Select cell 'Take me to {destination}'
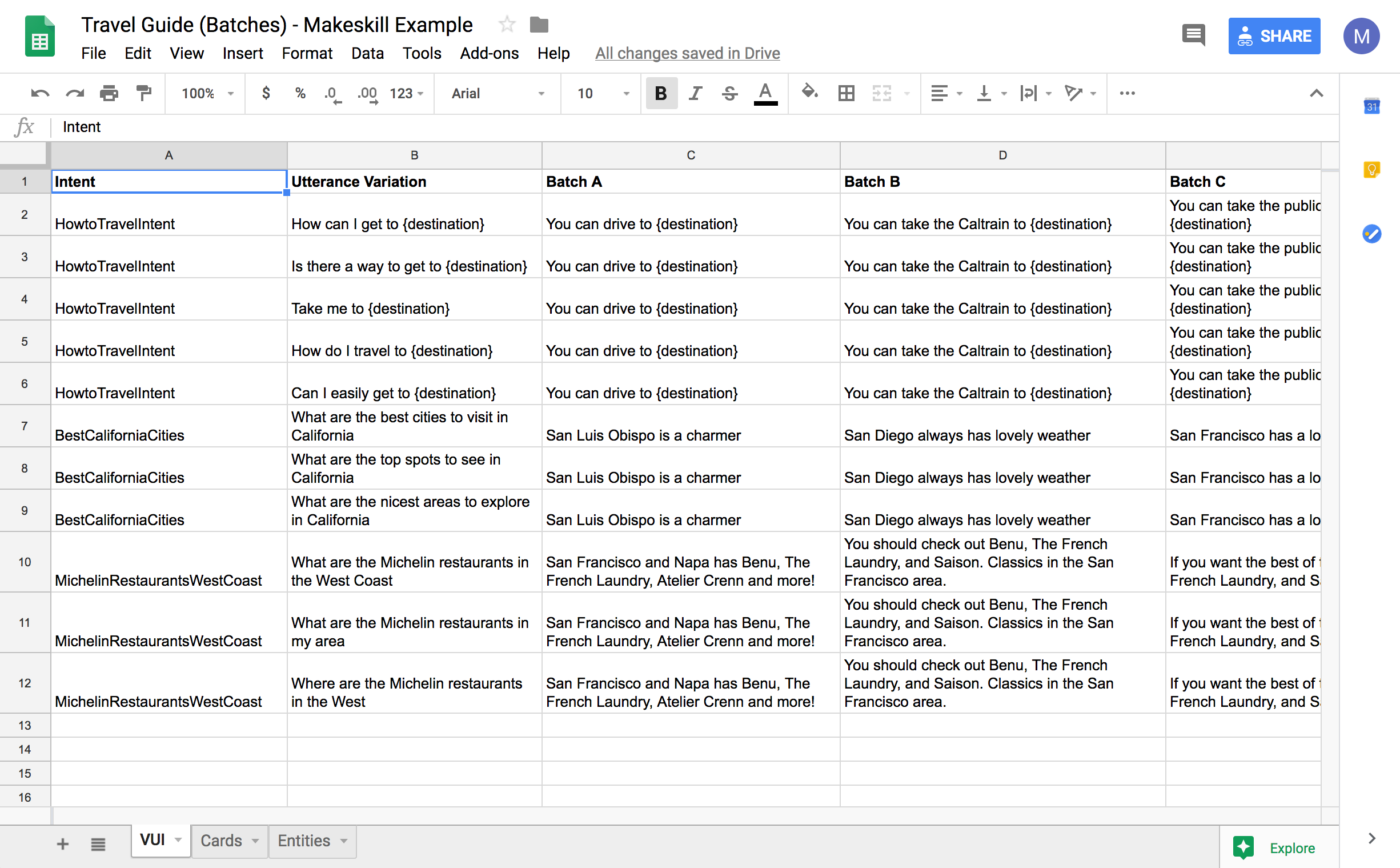This screenshot has width=1400, height=868. click(x=414, y=299)
